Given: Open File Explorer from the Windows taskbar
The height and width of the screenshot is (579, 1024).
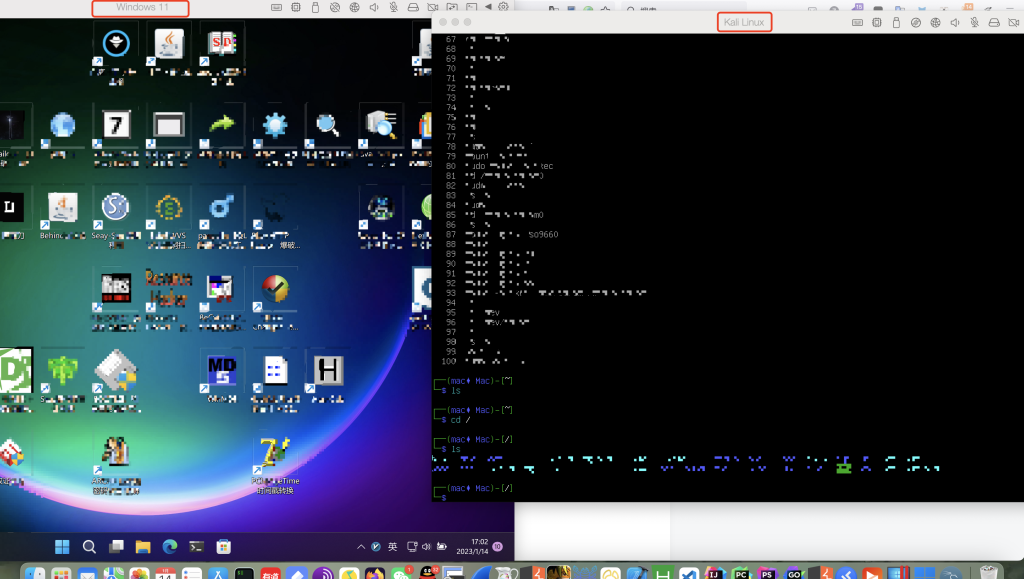Looking at the screenshot, I should (x=143, y=547).
